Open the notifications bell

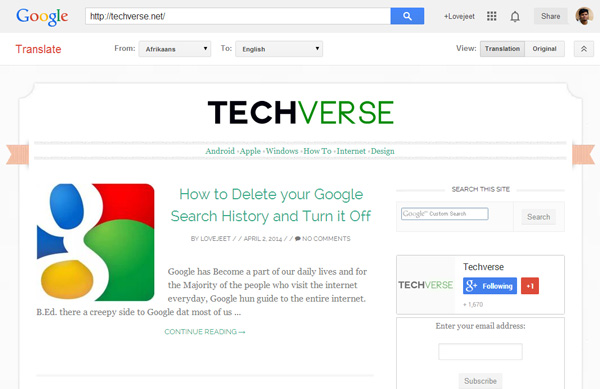(x=515, y=16)
